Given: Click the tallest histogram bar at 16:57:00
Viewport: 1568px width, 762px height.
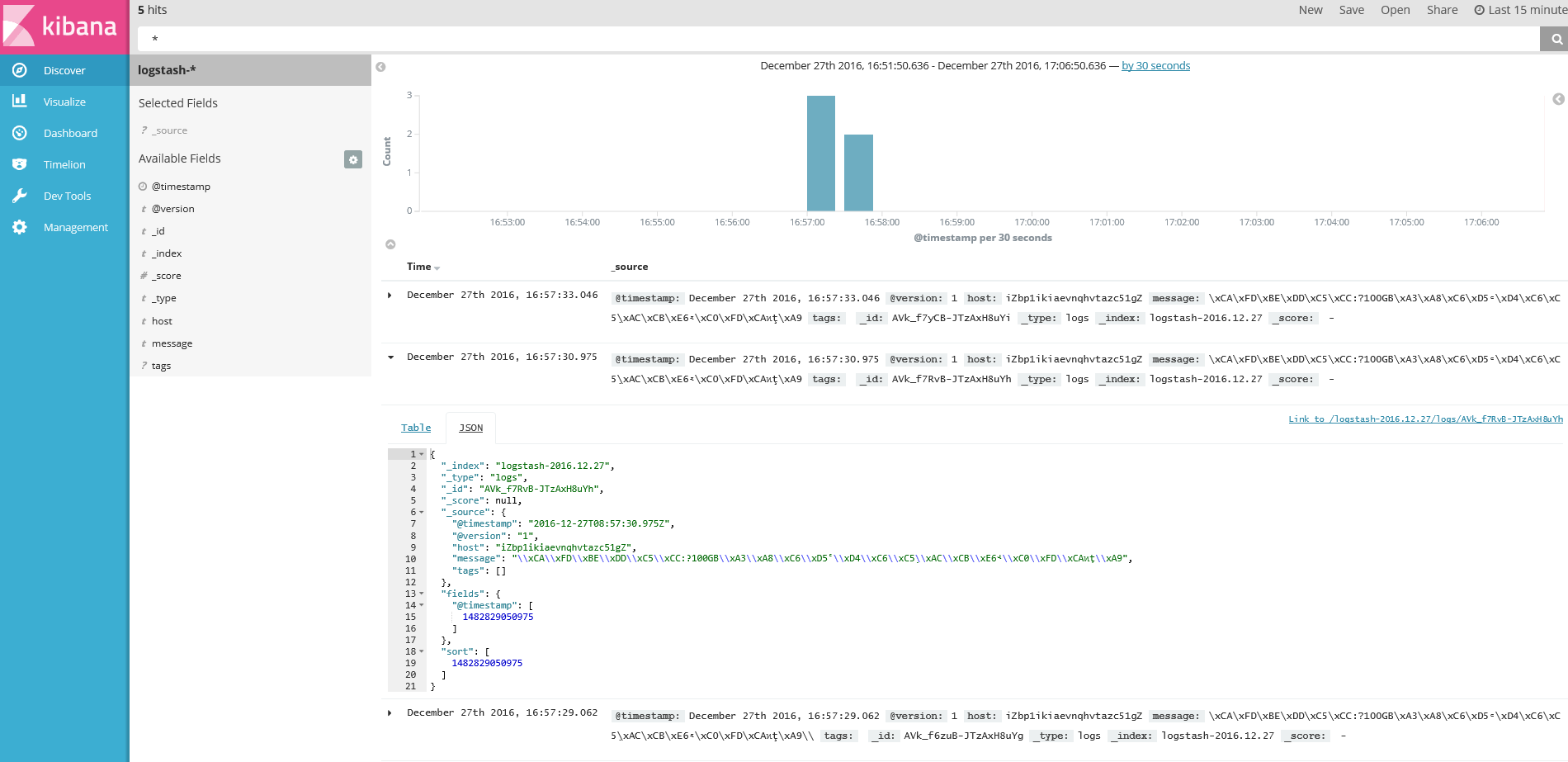Looking at the screenshot, I should coord(821,154).
